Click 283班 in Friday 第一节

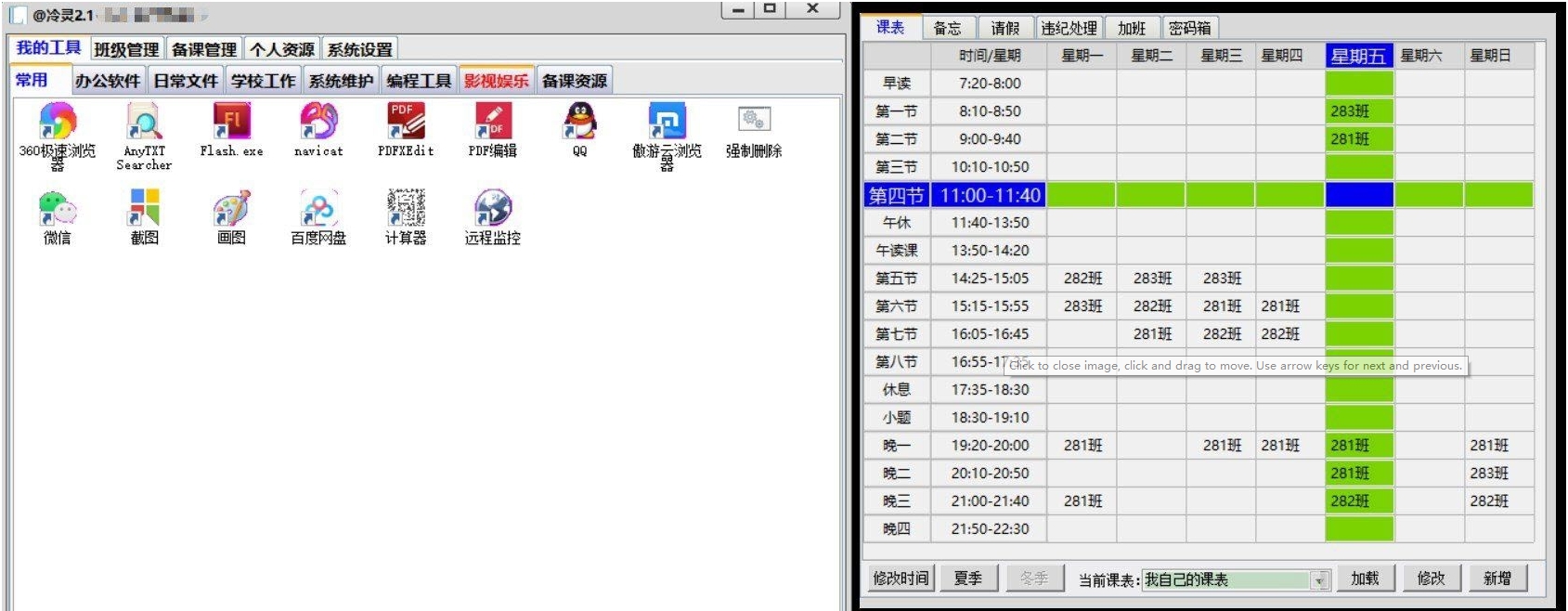tap(1359, 111)
